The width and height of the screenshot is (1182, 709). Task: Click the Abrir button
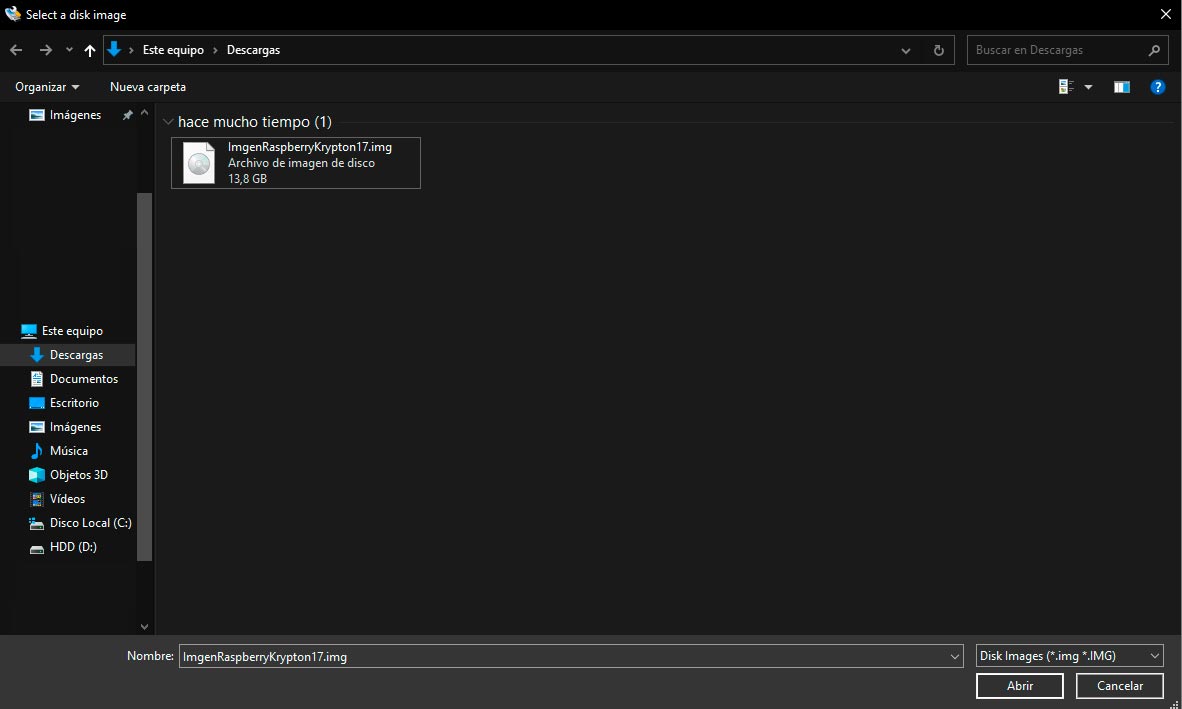coord(1019,686)
